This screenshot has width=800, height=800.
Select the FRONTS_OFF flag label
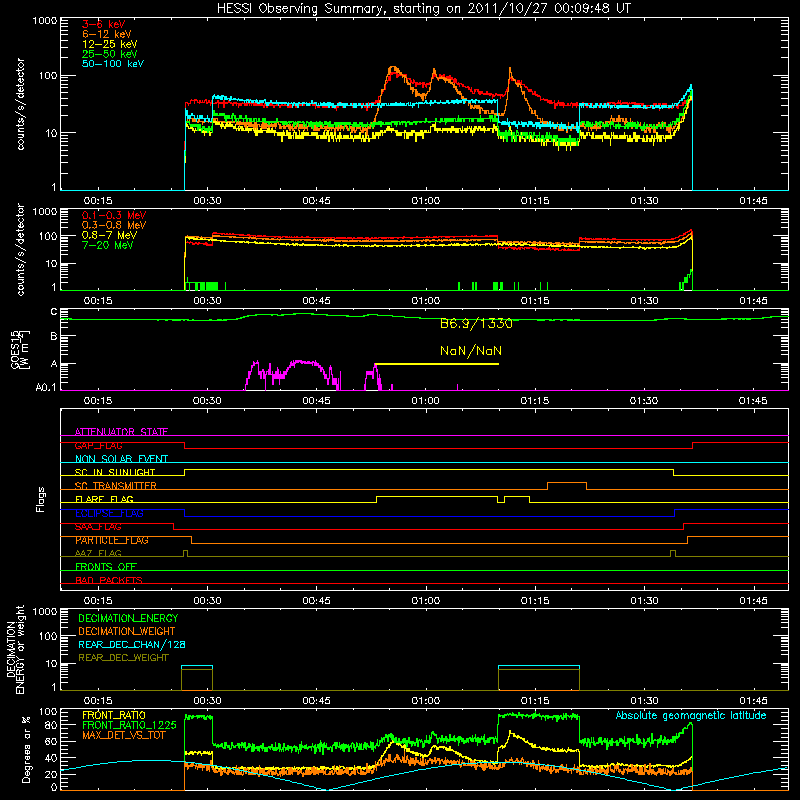[106, 567]
